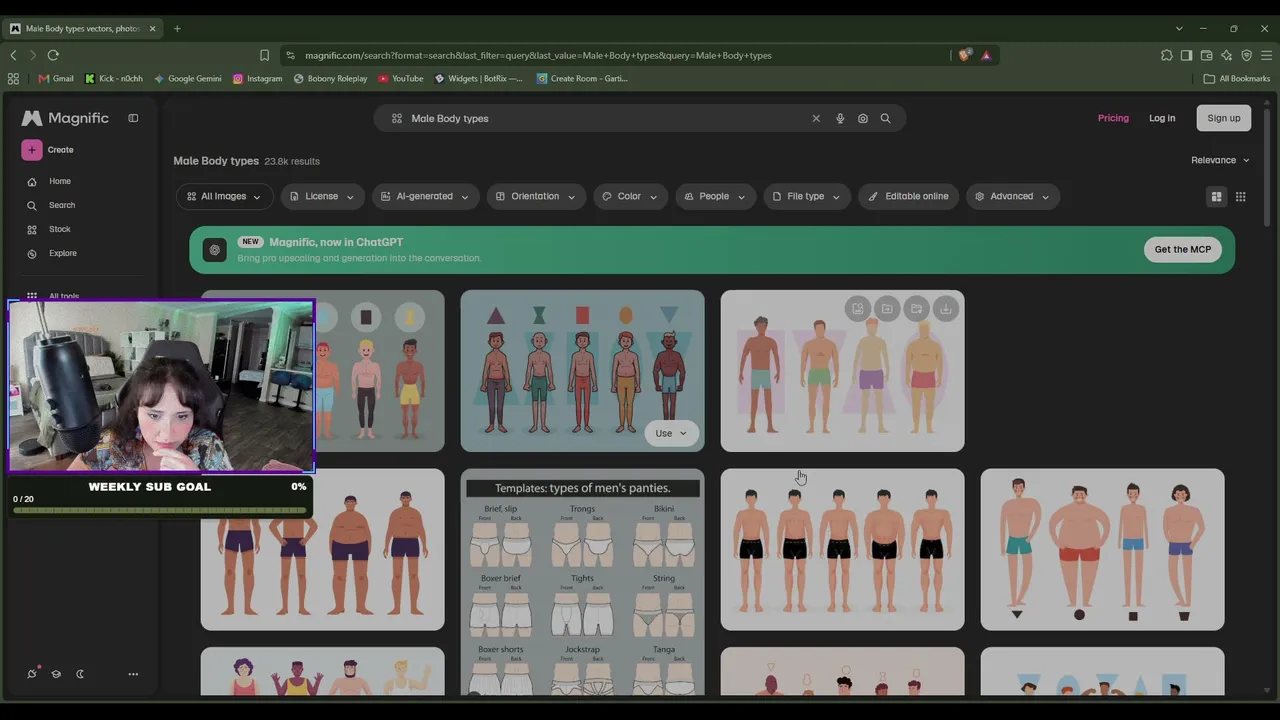The height and width of the screenshot is (720, 1280).
Task: Open a new browser tab
Action: pyautogui.click(x=177, y=28)
